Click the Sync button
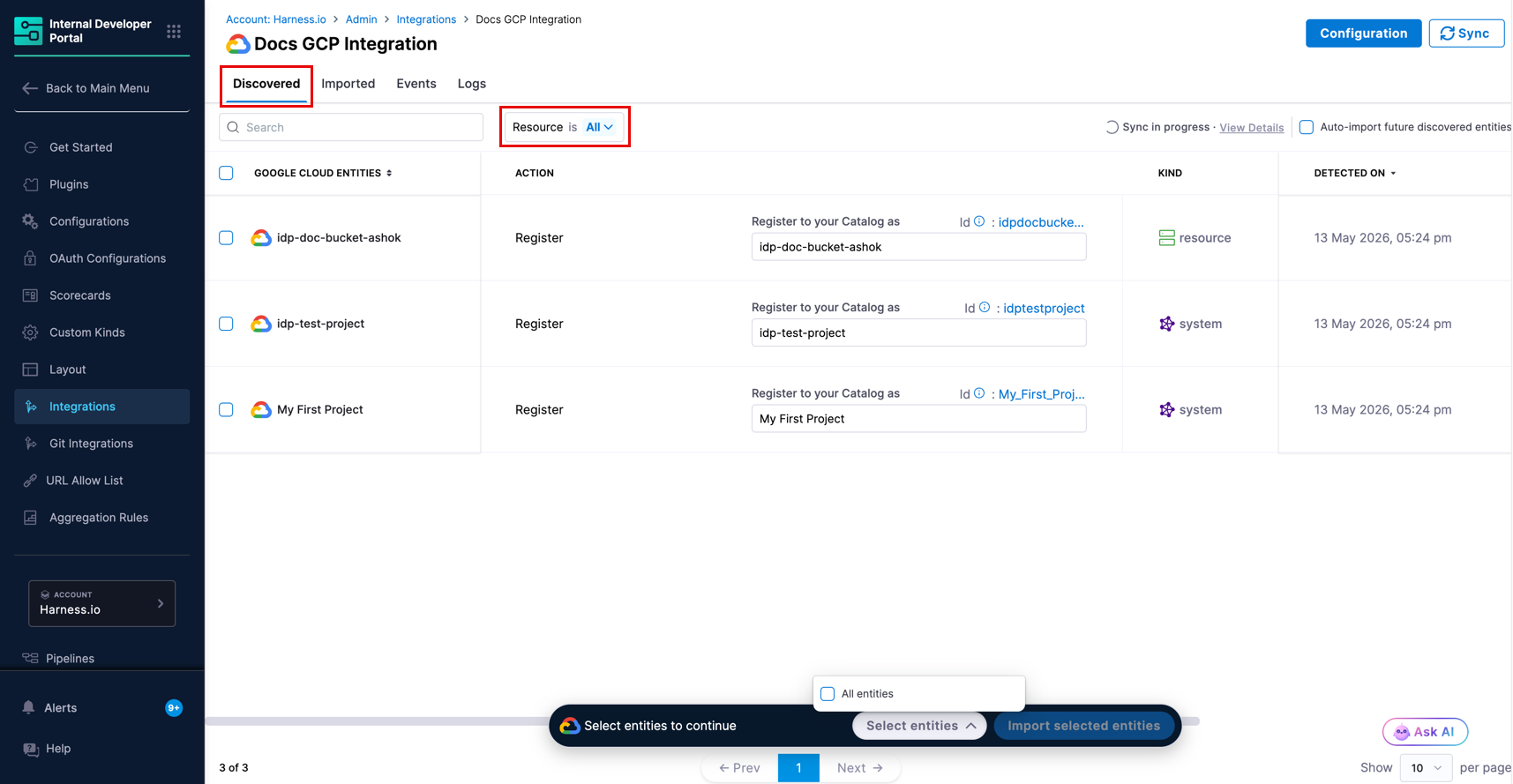Screen dimensions: 1513x784 click(1466, 34)
